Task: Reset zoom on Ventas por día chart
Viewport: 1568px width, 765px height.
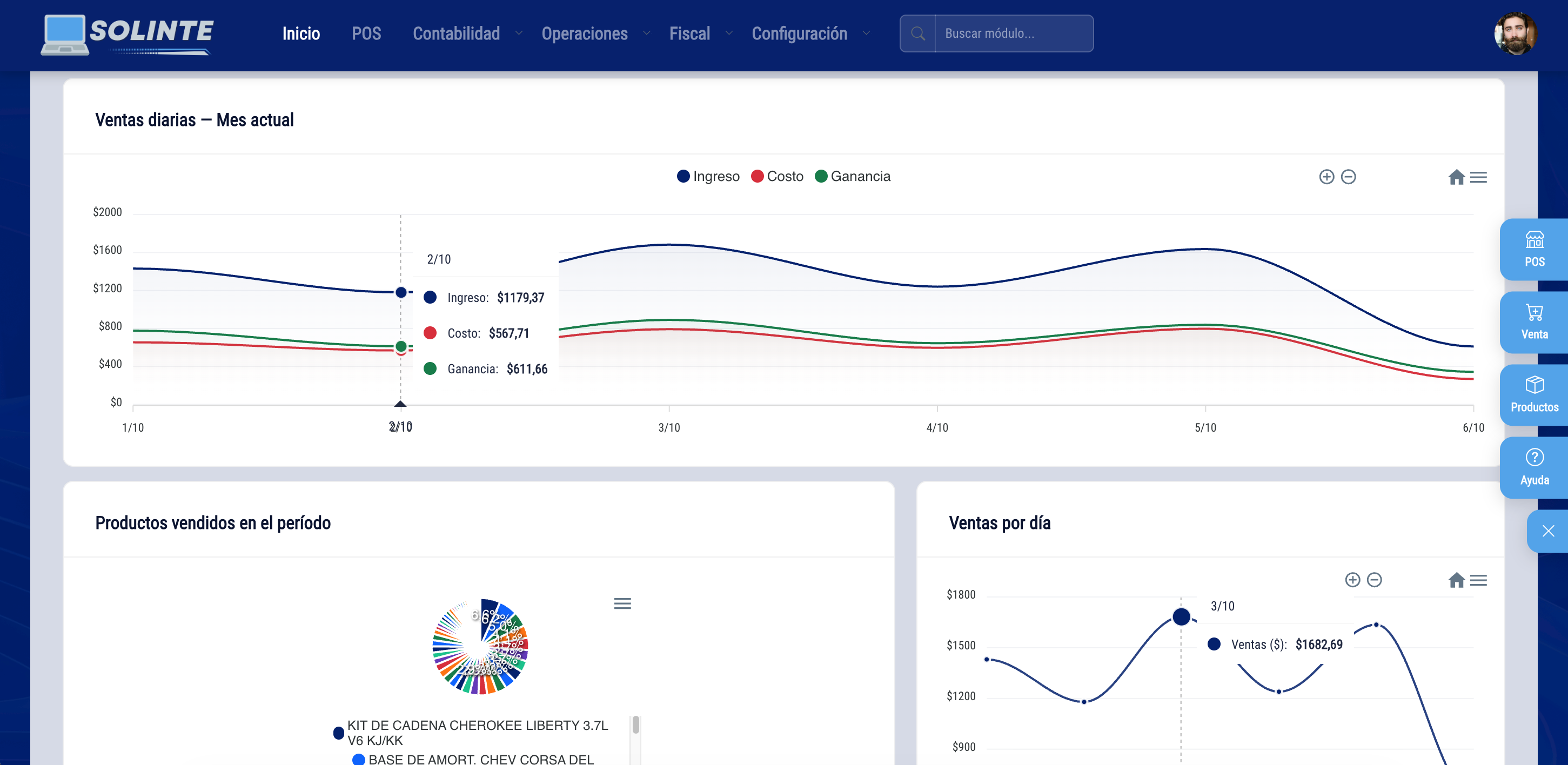Action: pos(1456,580)
